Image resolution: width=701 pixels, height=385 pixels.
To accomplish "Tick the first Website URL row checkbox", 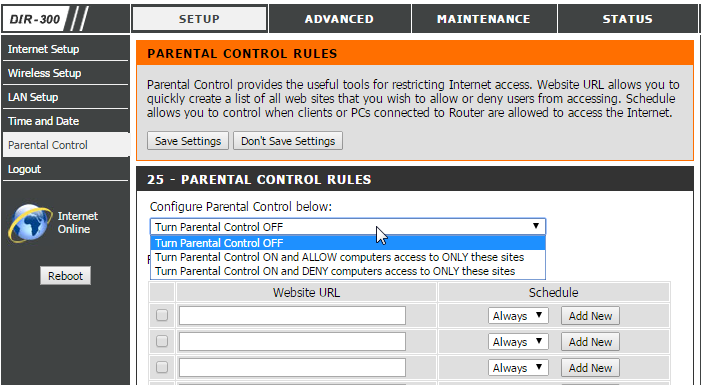I will (x=162, y=315).
